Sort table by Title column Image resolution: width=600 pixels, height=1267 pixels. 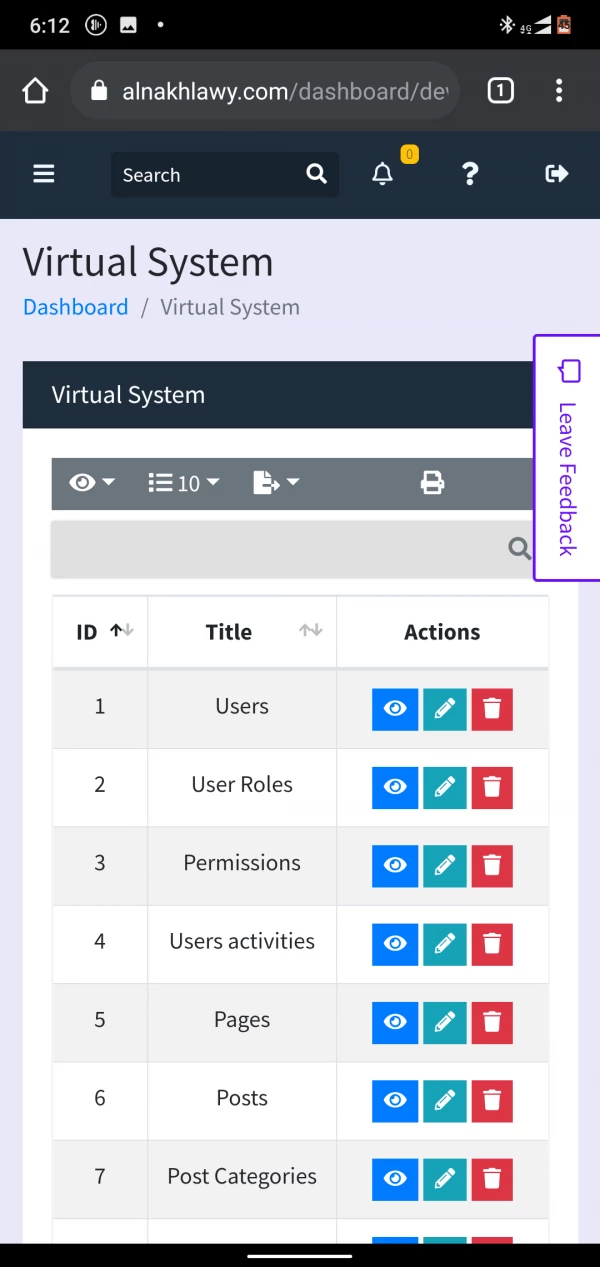pos(242,632)
